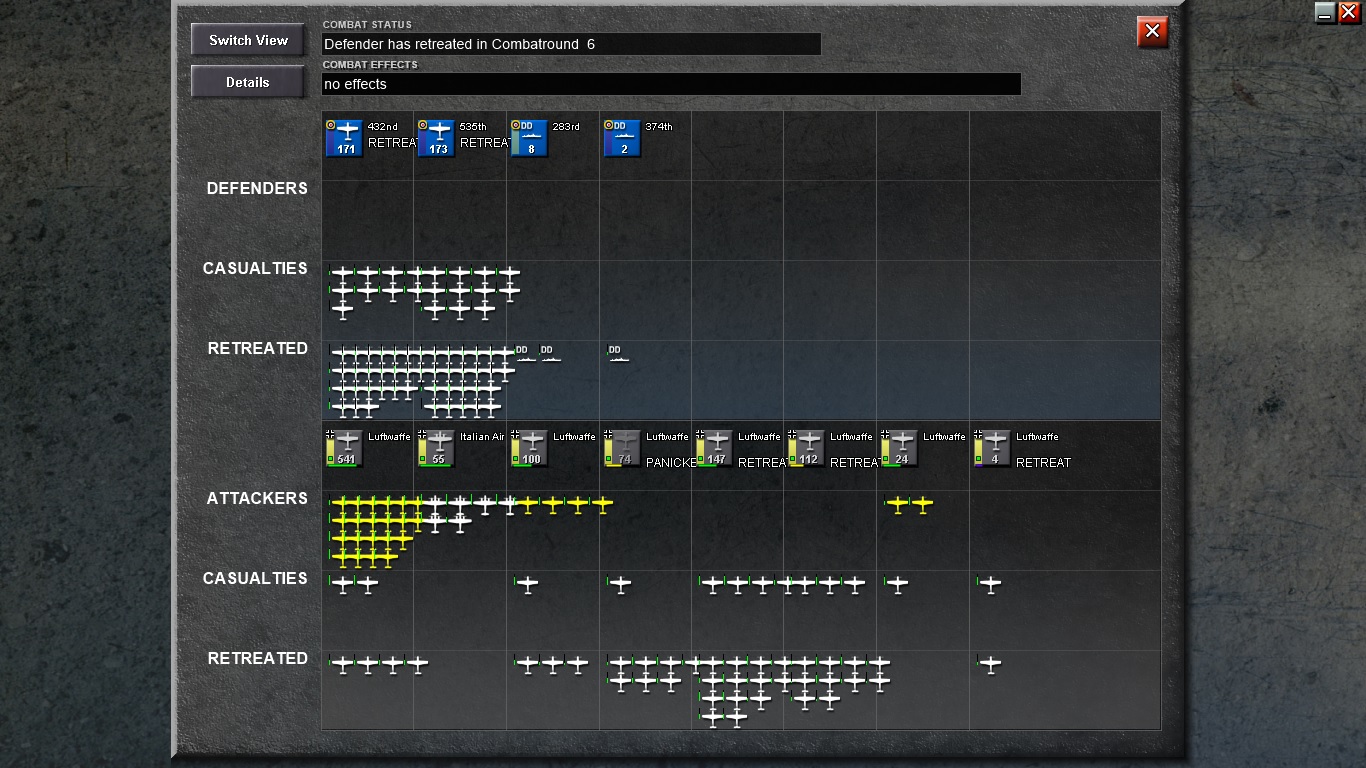The image size is (1366, 768).
Task: Select the 535th defender unit icon (173)
Action: [x=436, y=138]
